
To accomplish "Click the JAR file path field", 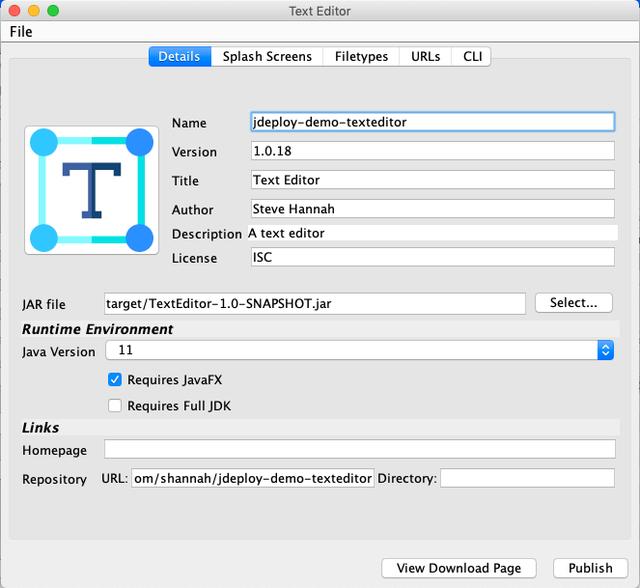I will (315, 304).
